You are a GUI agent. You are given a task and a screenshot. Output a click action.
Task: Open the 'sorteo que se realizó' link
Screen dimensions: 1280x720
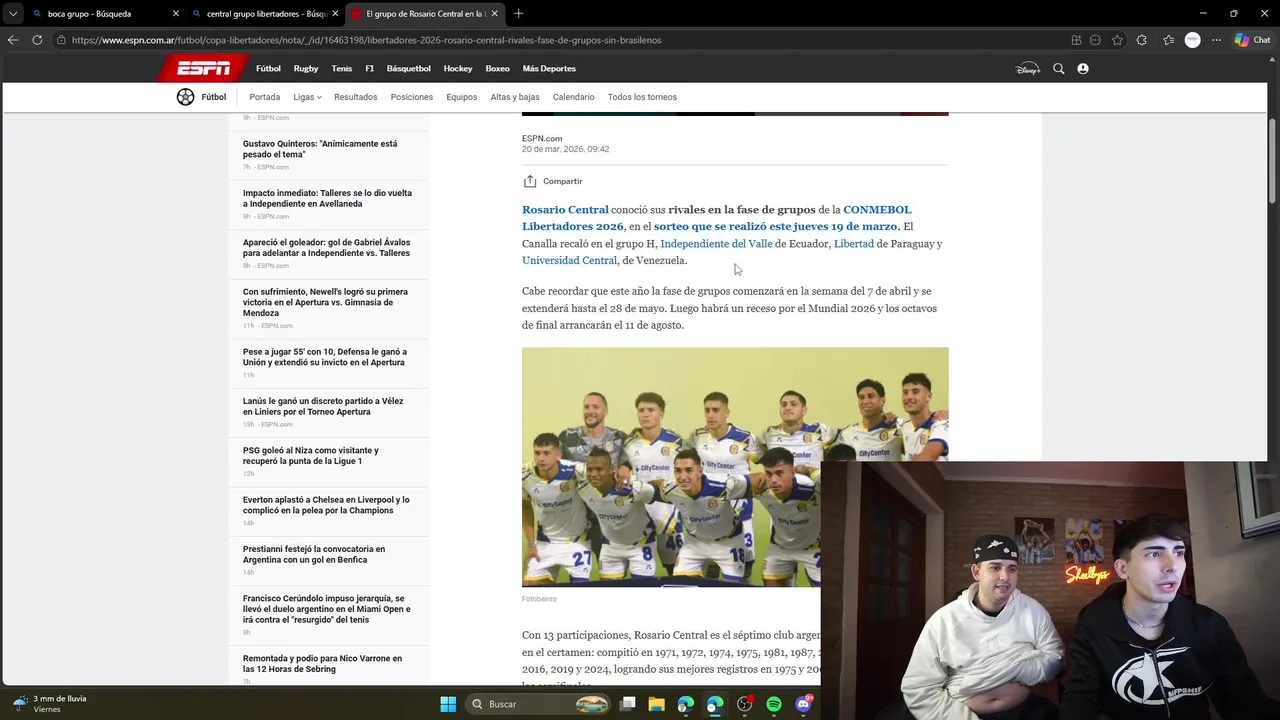[776, 227]
